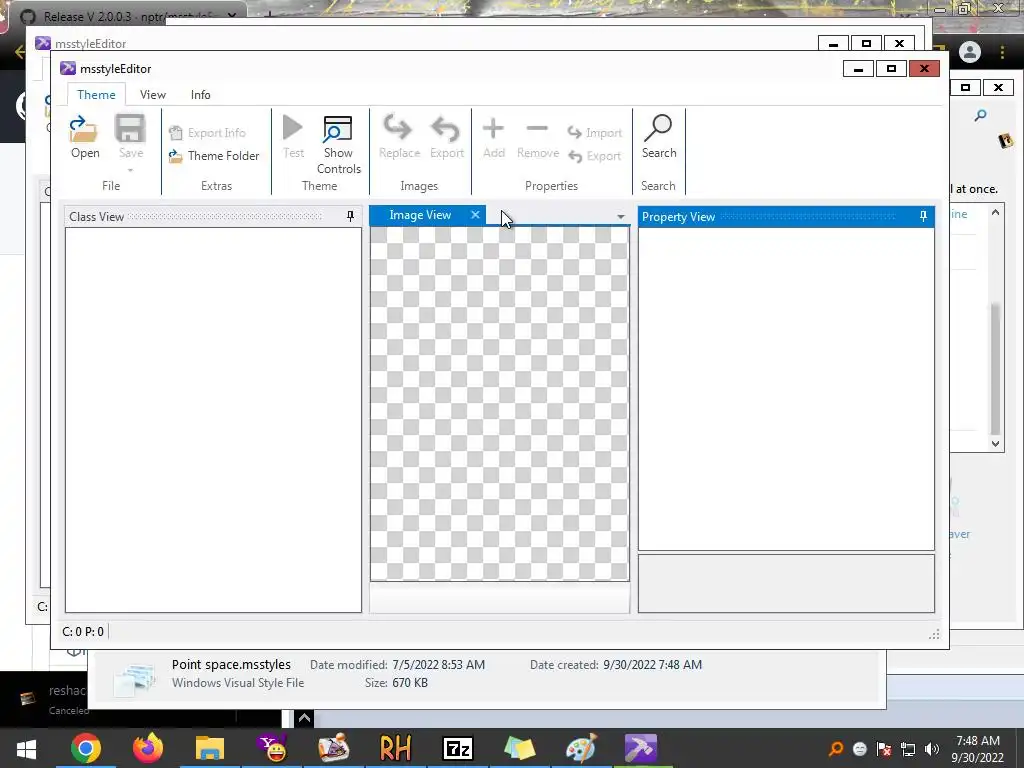
Task: Open Resource Hacker RH taskbar icon
Action: coord(396,748)
